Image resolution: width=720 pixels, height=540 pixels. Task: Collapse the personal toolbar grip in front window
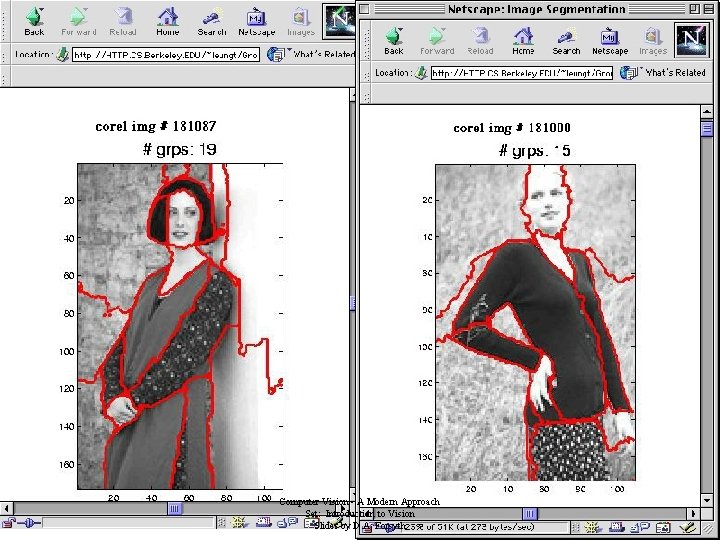pos(366,94)
